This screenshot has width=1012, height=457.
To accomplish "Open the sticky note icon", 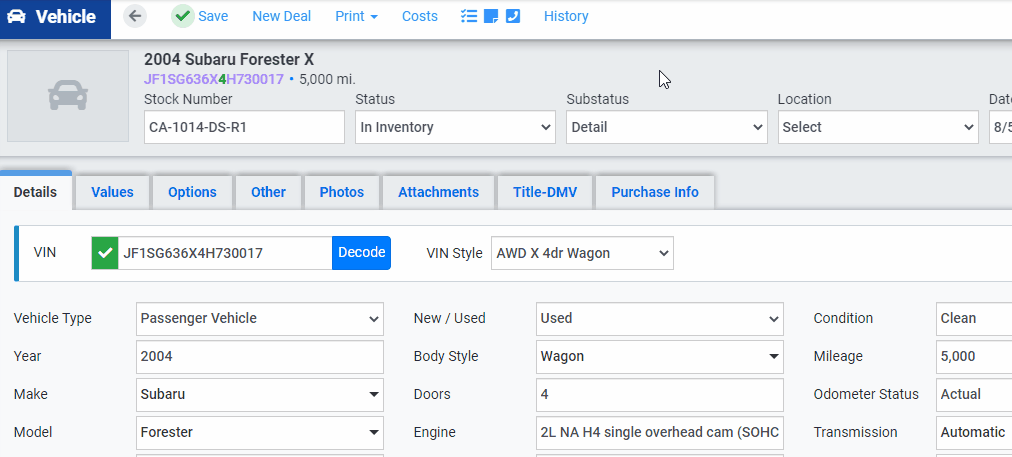I will [491, 16].
